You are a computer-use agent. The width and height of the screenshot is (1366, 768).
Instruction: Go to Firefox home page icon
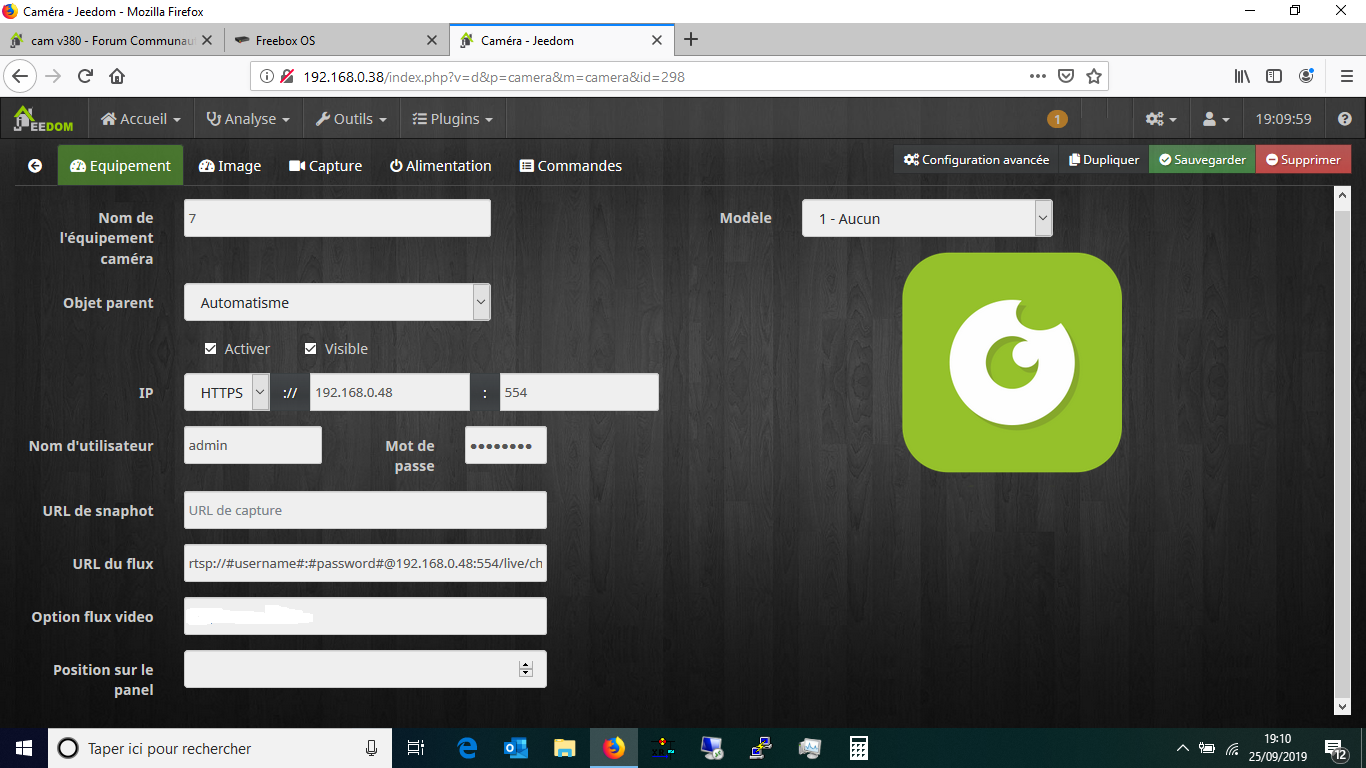117,76
